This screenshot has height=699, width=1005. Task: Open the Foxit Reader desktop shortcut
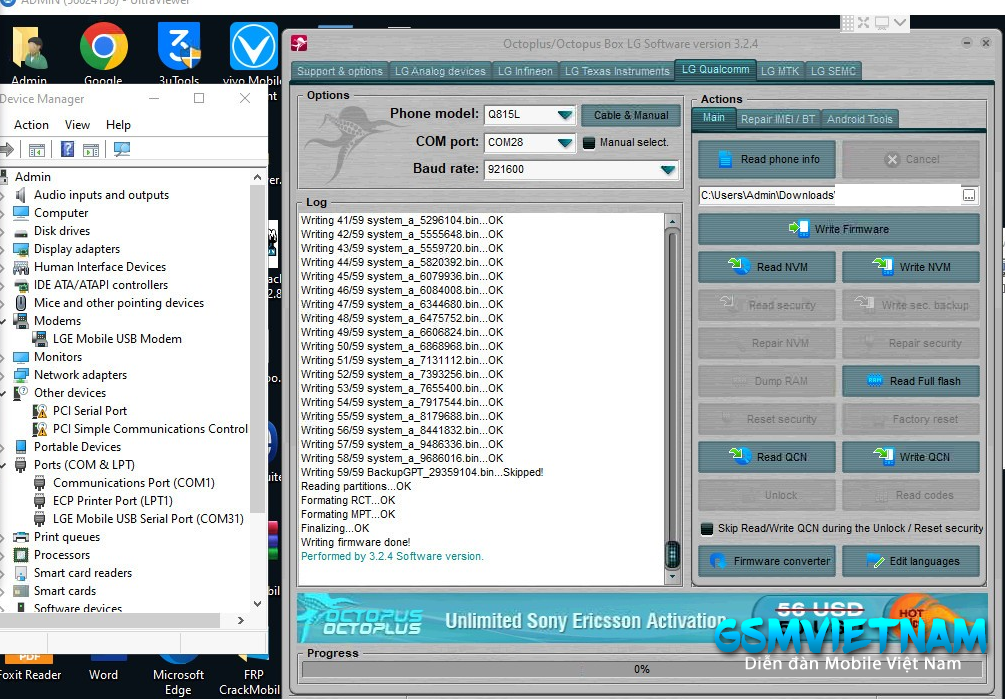tap(29, 668)
